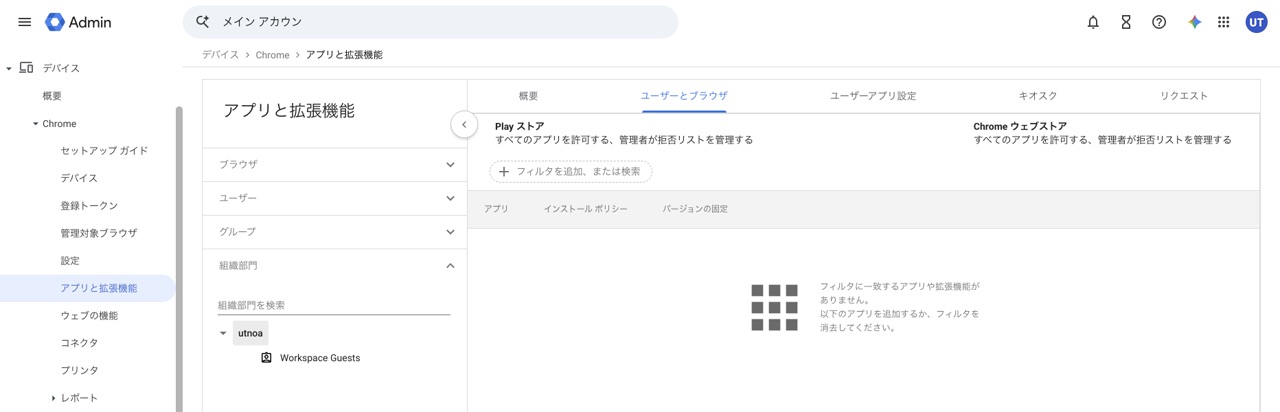Open the help question mark icon
This screenshot has height=412, width=1280.
[1159, 22]
